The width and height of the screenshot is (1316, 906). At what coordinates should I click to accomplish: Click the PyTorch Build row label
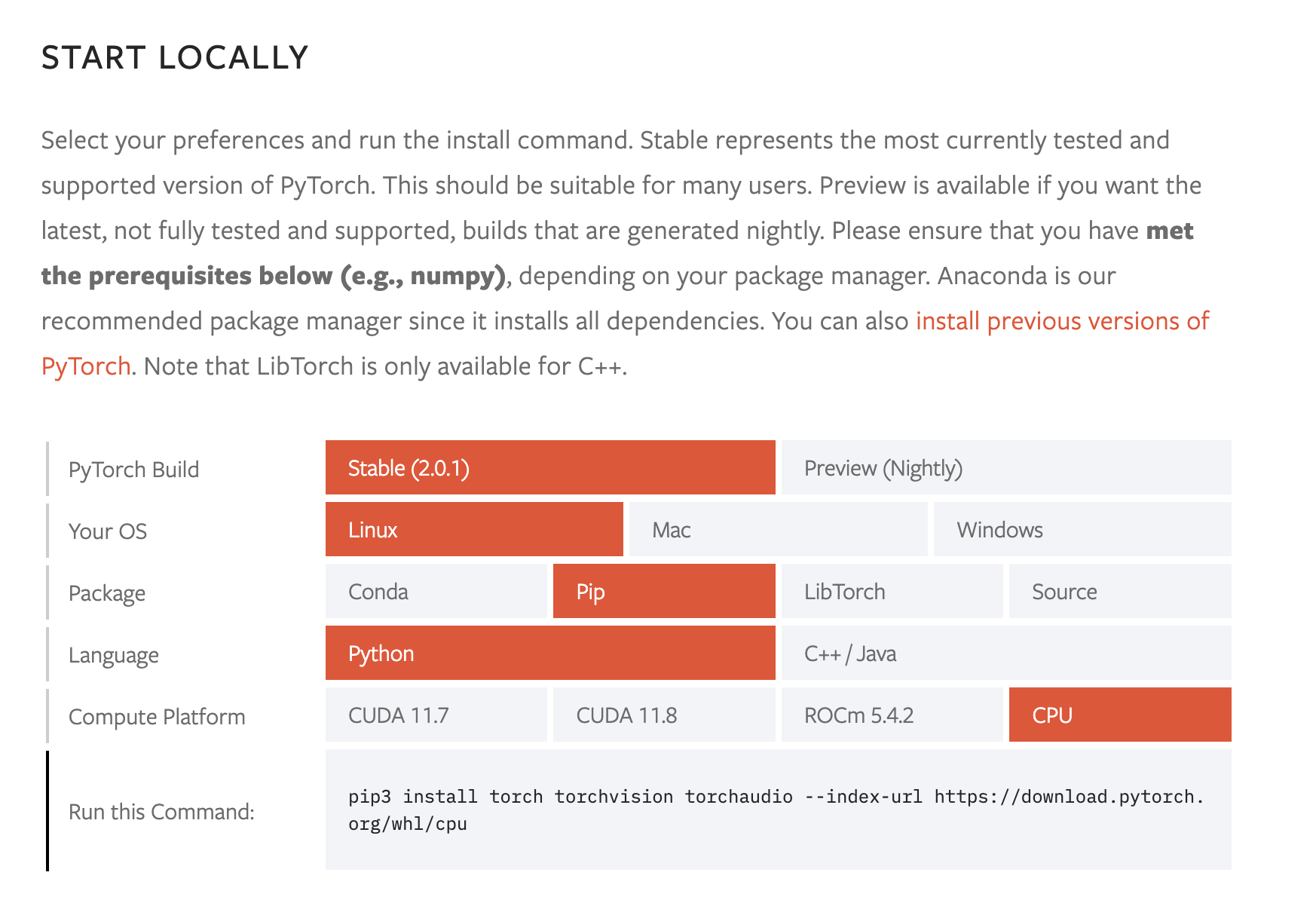pyautogui.click(x=134, y=470)
